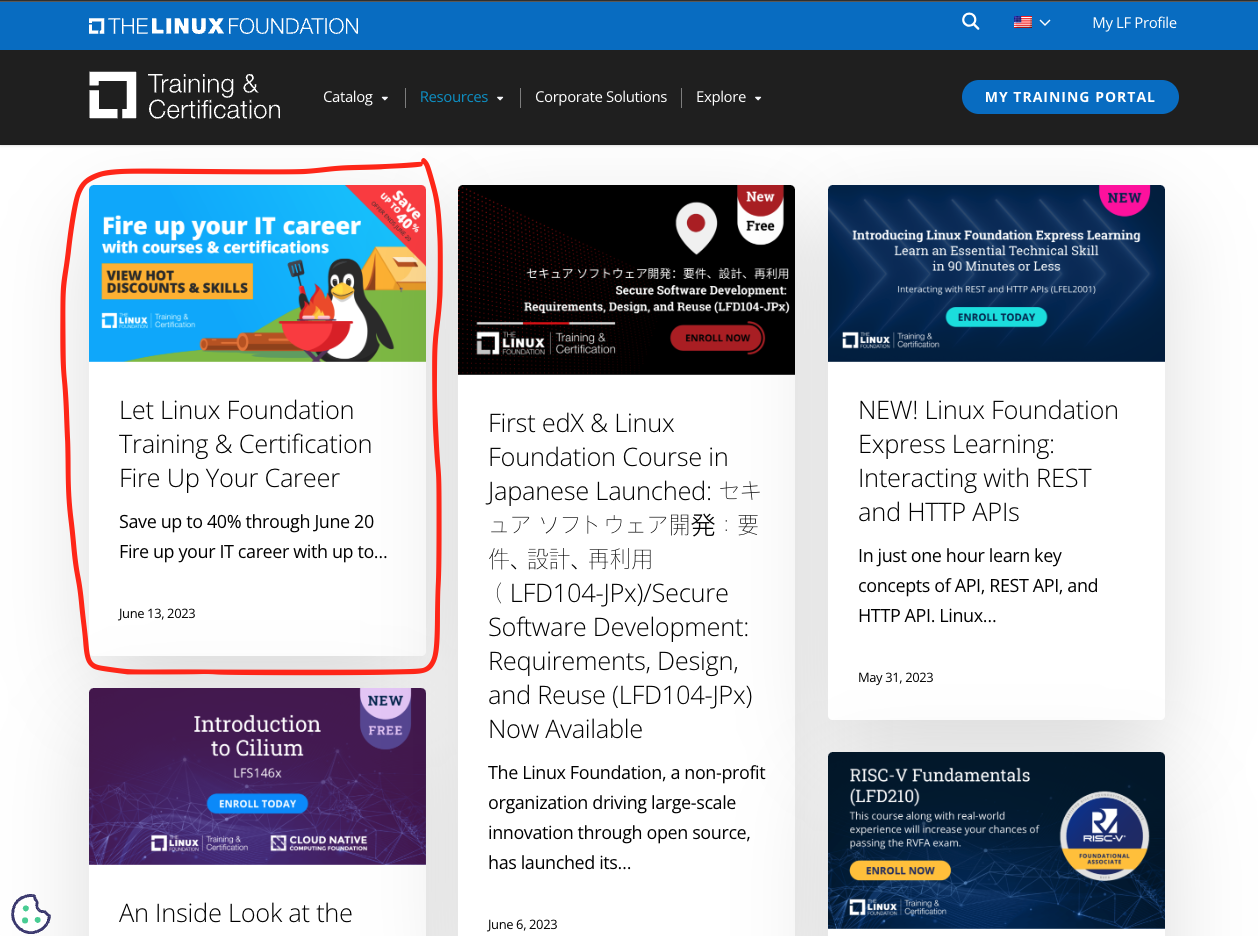Open First edX & Linux Foundation Course article title

(624, 576)
